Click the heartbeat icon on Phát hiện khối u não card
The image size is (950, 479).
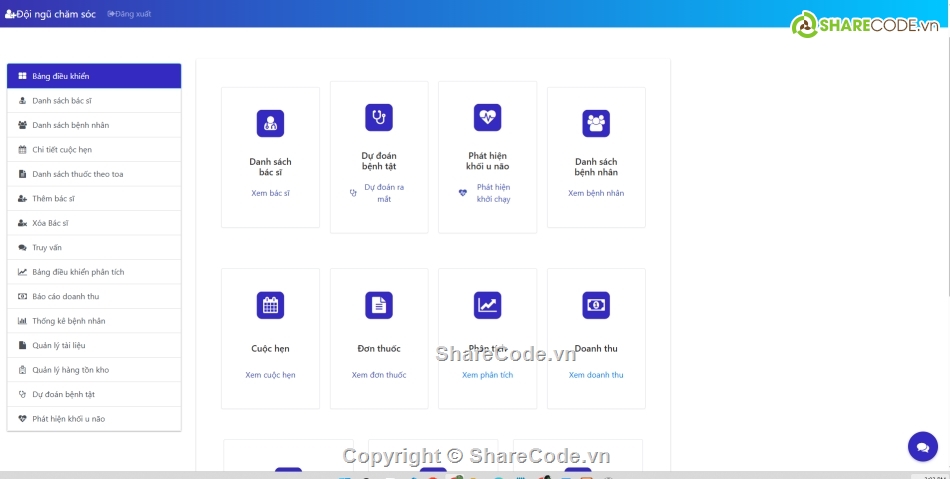pos(487,117)
